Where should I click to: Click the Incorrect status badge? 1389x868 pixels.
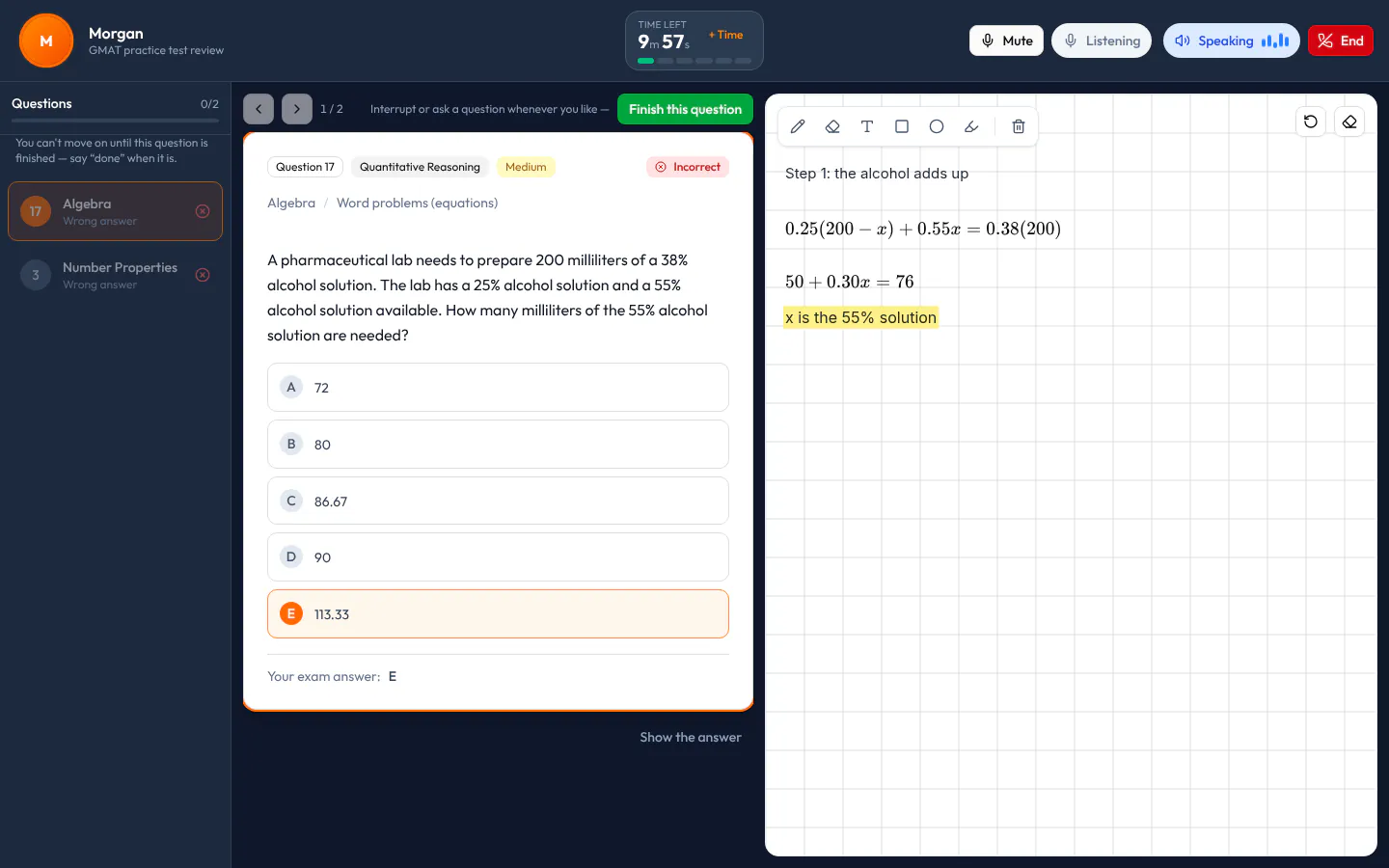pyautogui.click(x=688, y=167)
